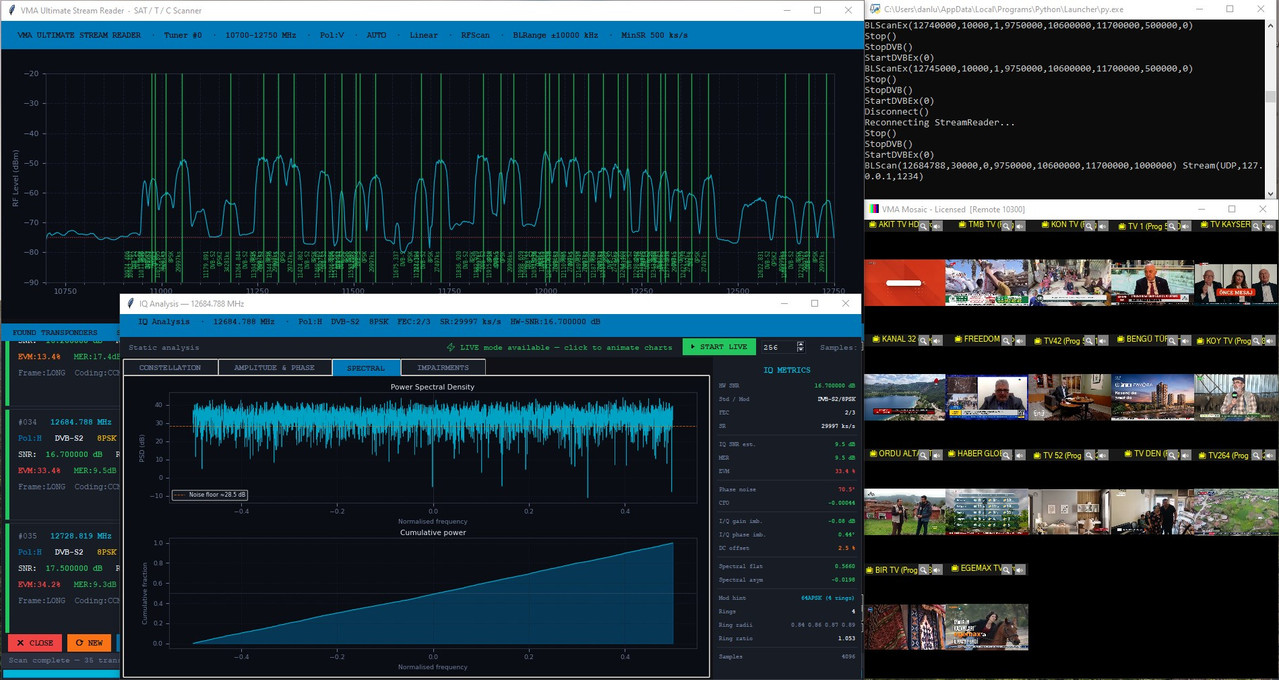Image resolution: width=1279 pixels, height=680 pixels.
Task: Click the VMA Mosaic window color-bars icon
Action: coord(875,209)
